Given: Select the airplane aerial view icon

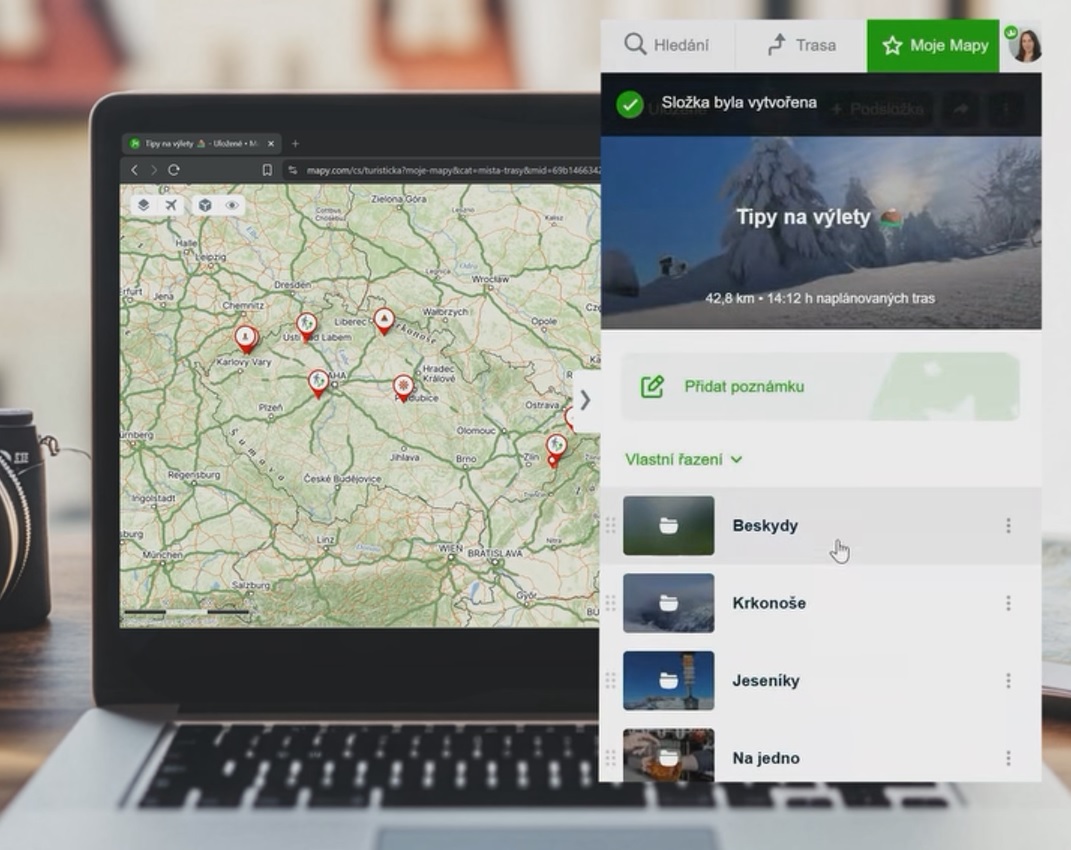Looking at the screenshot, I should click(x=171, y=205).
